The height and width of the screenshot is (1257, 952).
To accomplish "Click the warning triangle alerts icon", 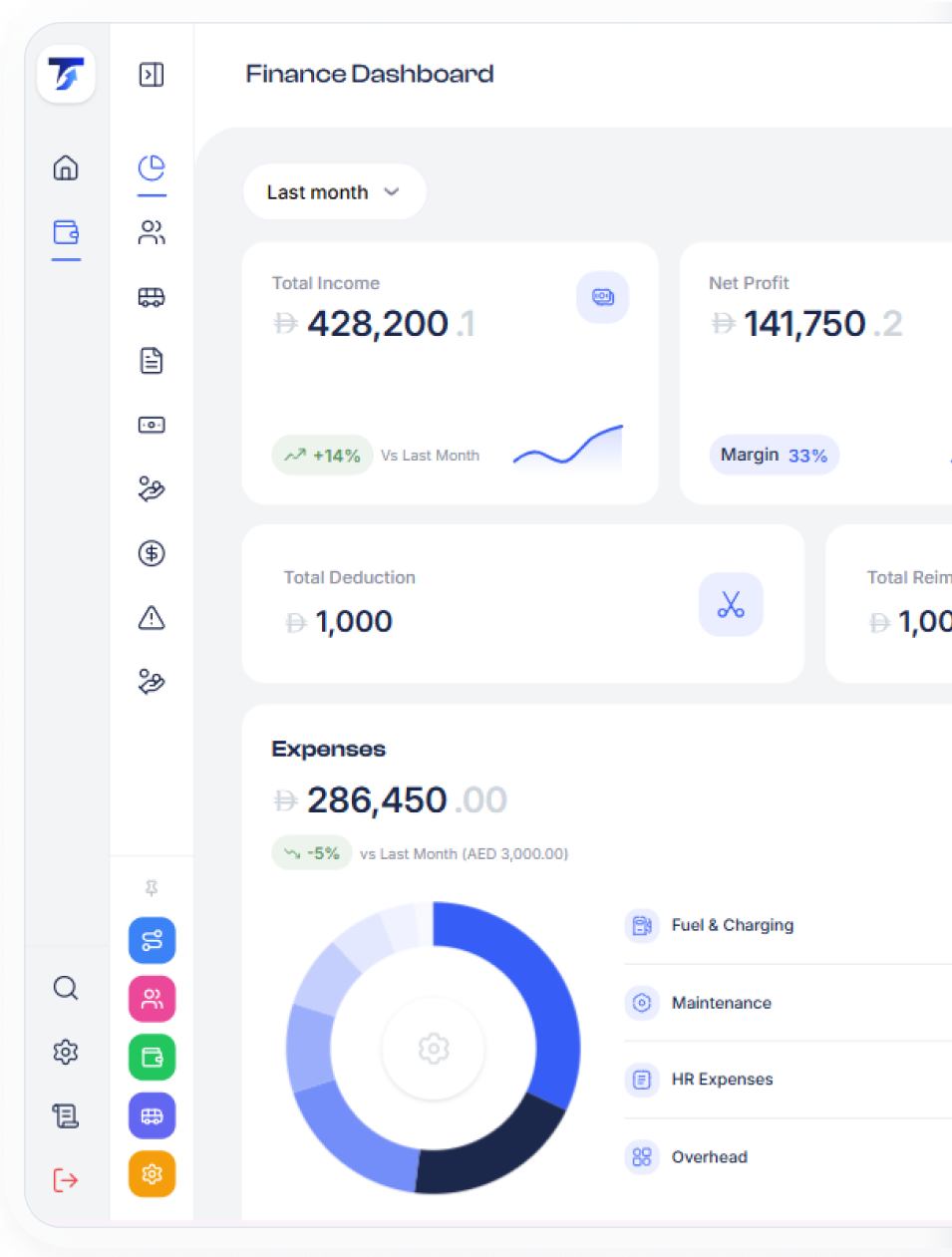I will point(152,618).
